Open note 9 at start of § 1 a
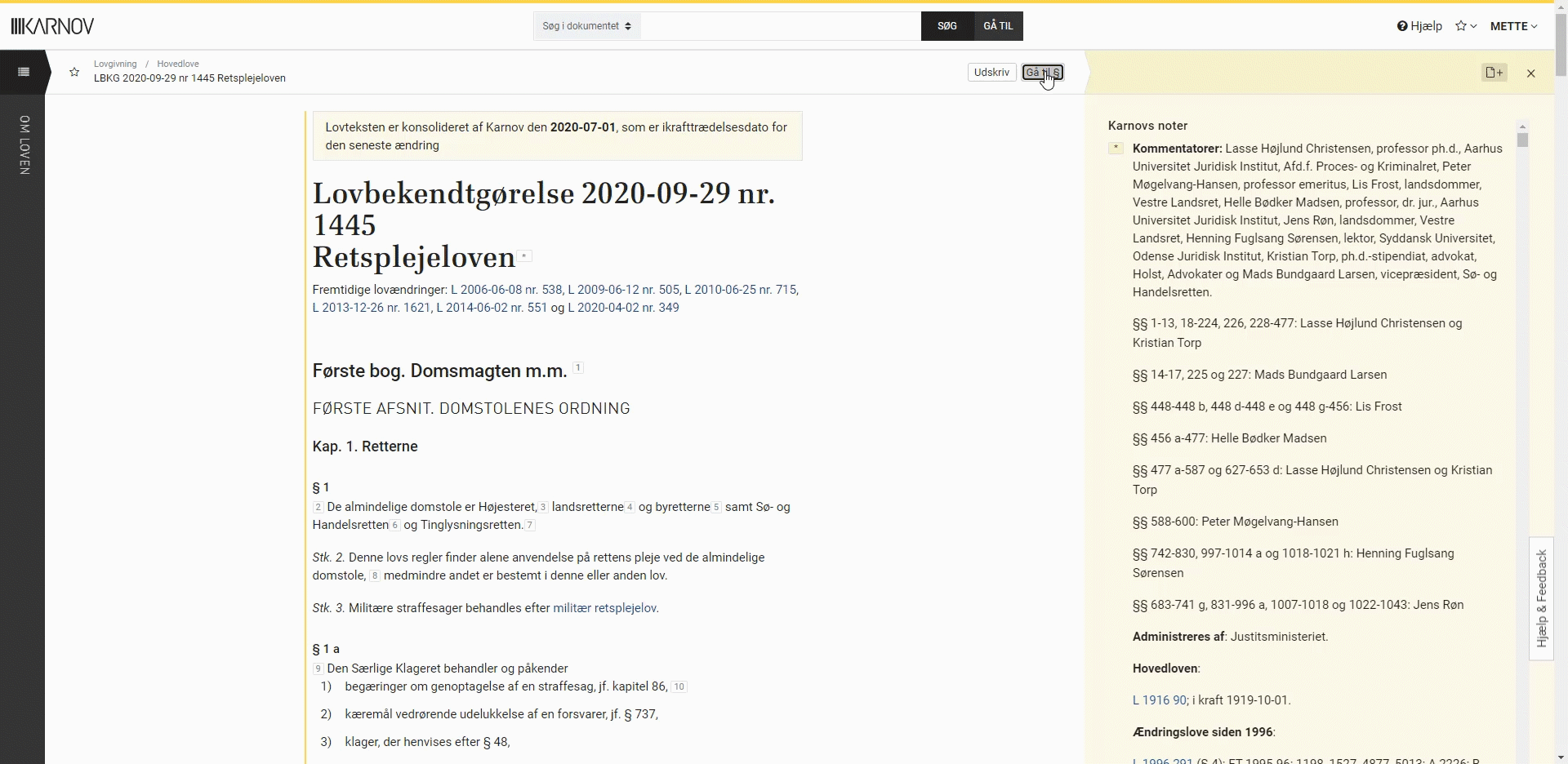Image resolution: width=1568 pixels, height=764 pixels. (318, 668)
